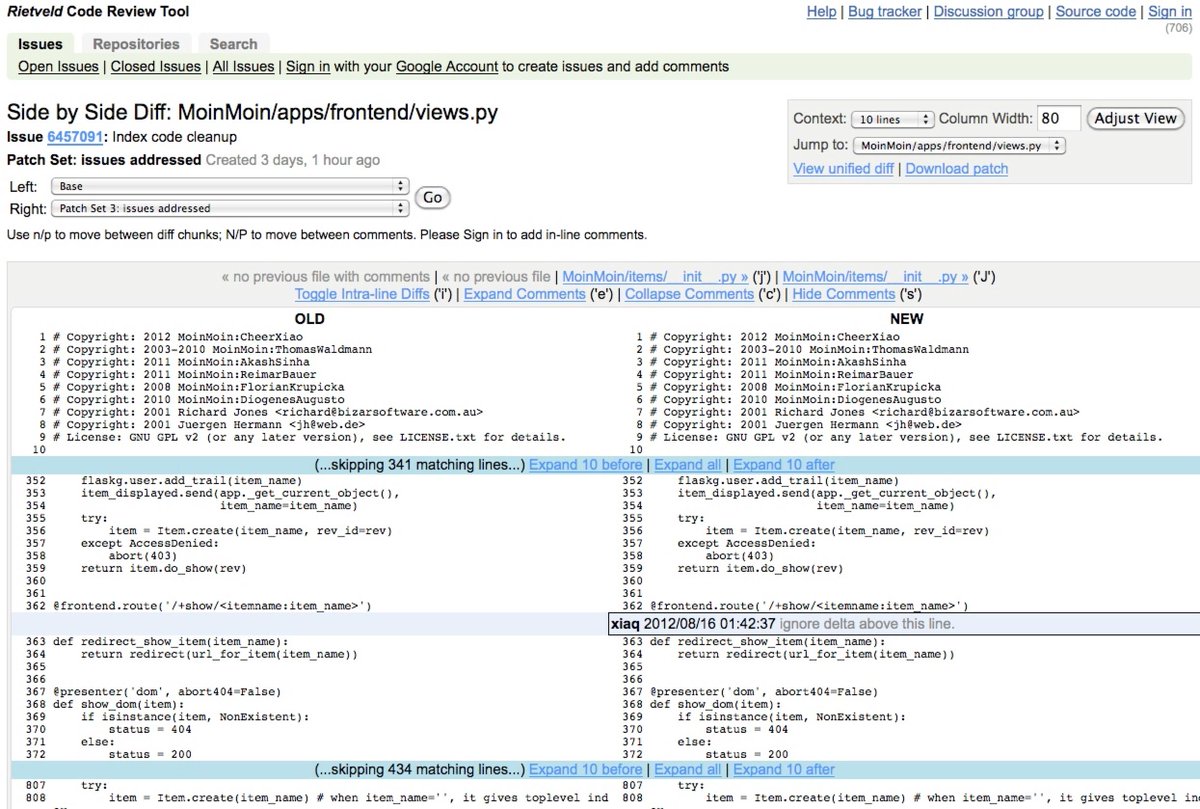Viewport: 1200px width, 809px height.
Task: Click Hide Comments link
Action: (x=843, y=294)
